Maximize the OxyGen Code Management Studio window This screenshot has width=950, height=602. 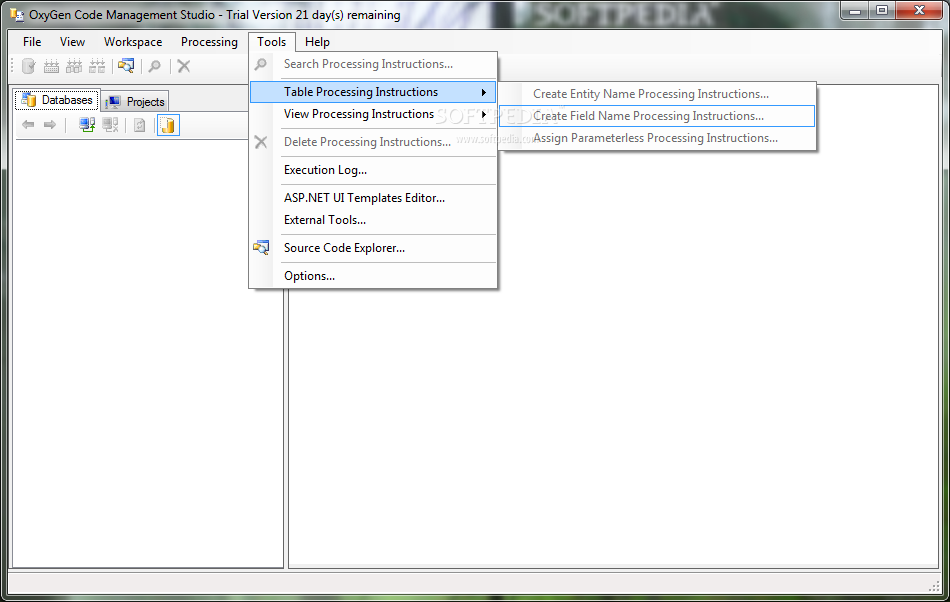(x=882, y=10)
